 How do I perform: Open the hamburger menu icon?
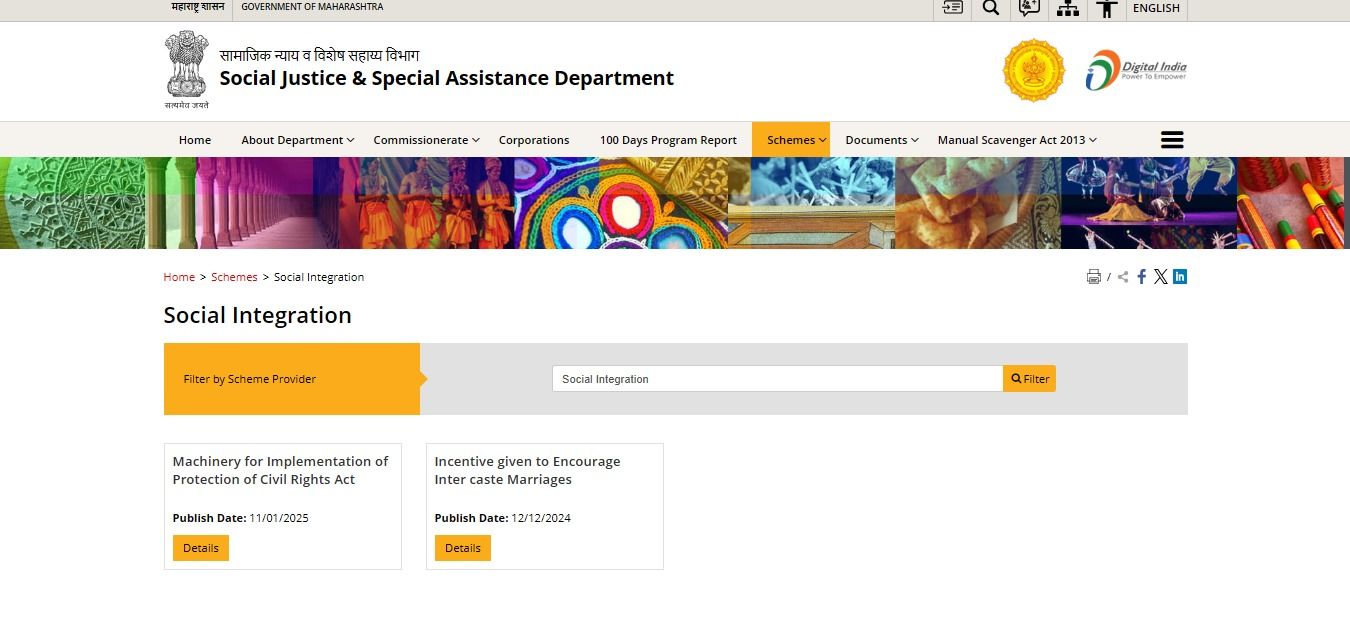coord(1172,140)
